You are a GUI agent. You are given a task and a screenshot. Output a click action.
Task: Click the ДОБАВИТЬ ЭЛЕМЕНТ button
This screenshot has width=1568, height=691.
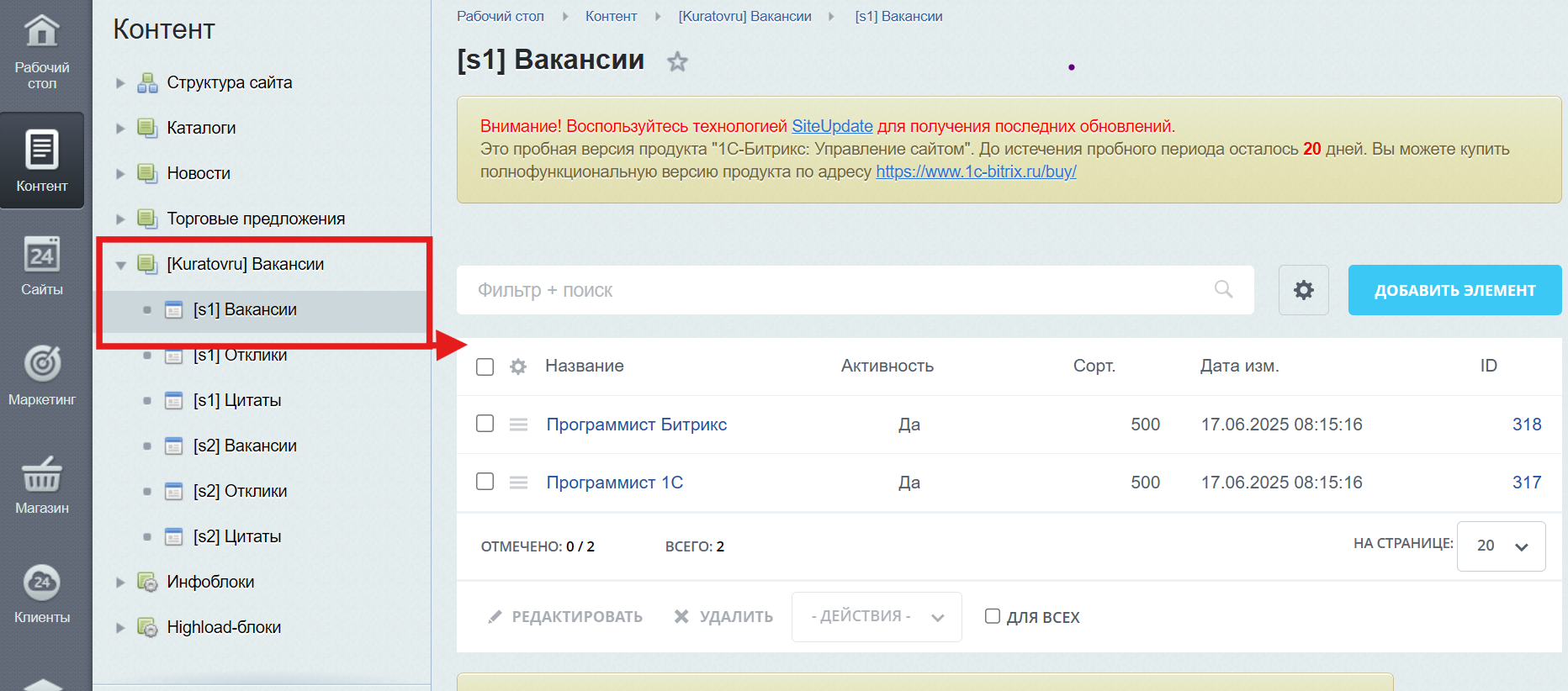coord(1454,291)
